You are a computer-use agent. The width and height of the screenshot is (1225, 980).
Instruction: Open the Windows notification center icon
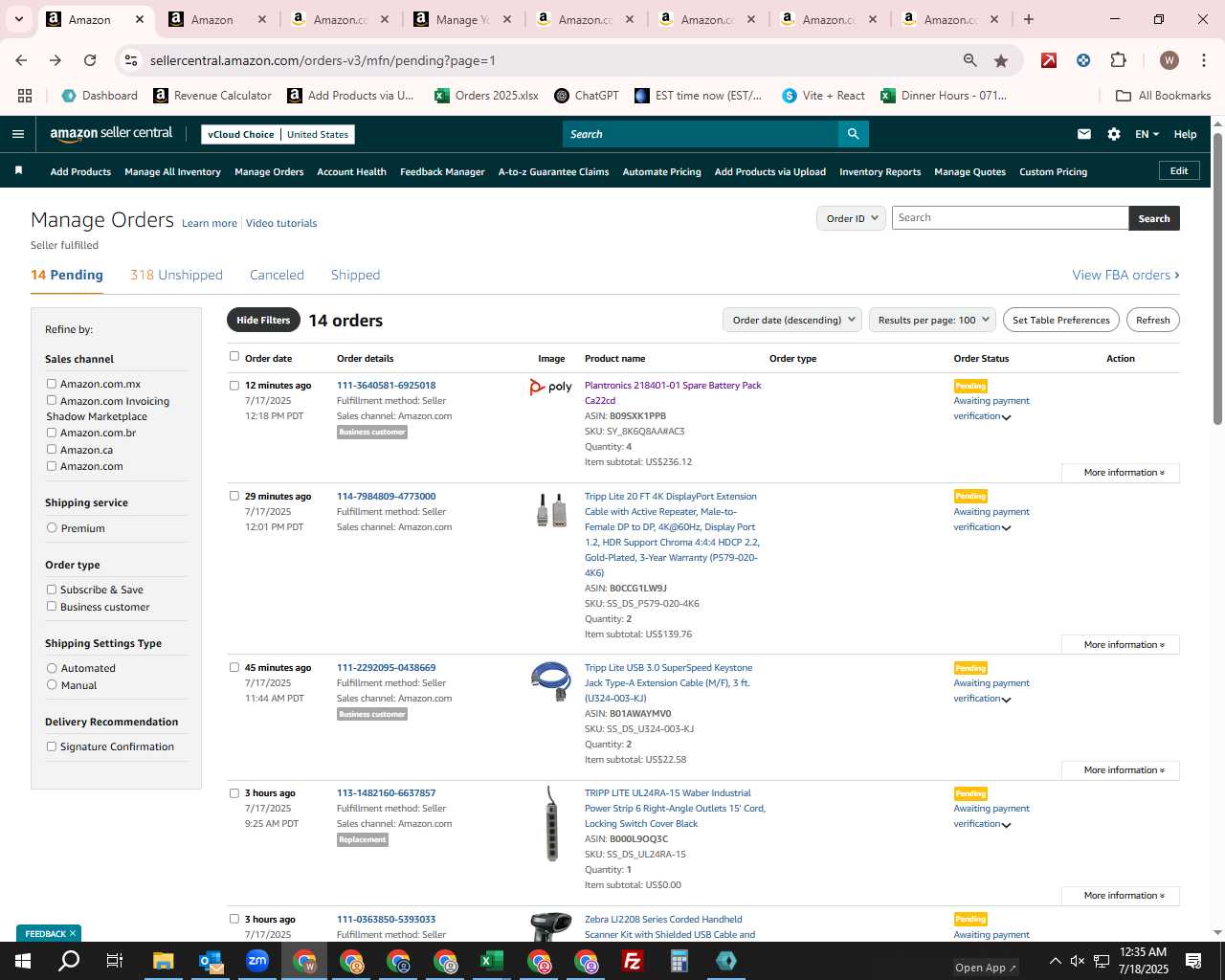point(1193,961)
